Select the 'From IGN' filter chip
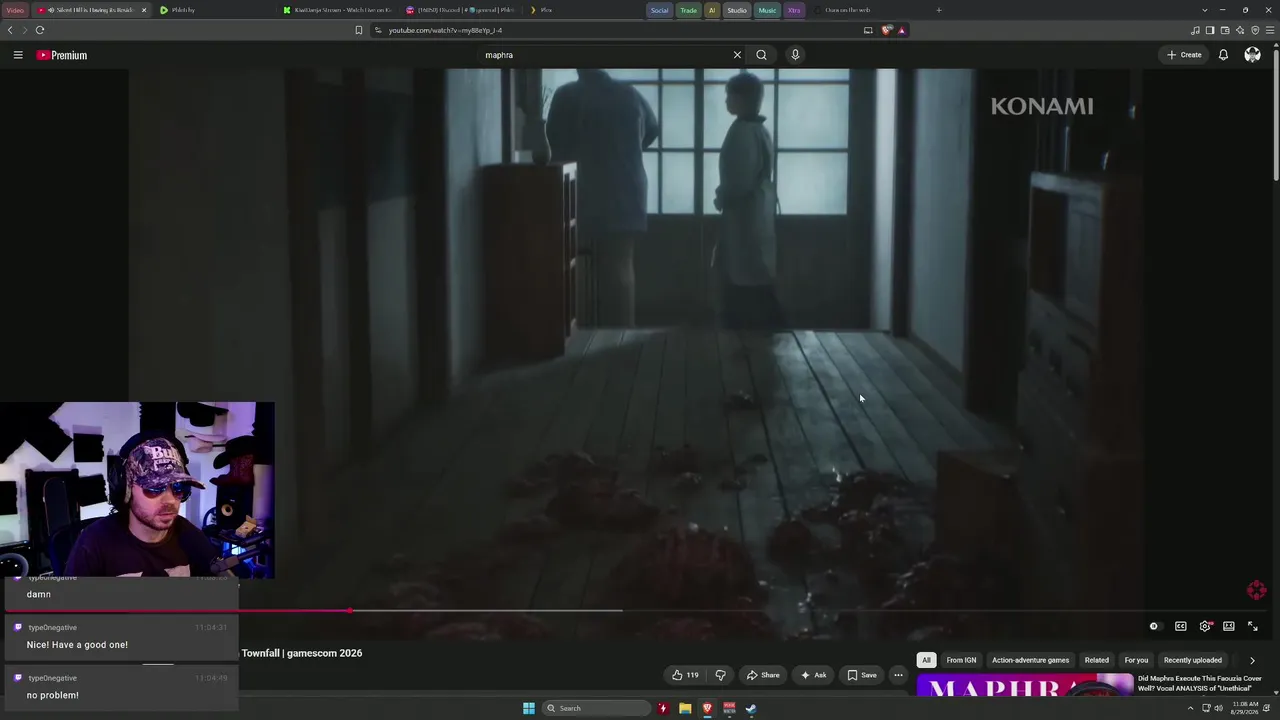This screenshot has width=1280, height=720. coord(961,660)
